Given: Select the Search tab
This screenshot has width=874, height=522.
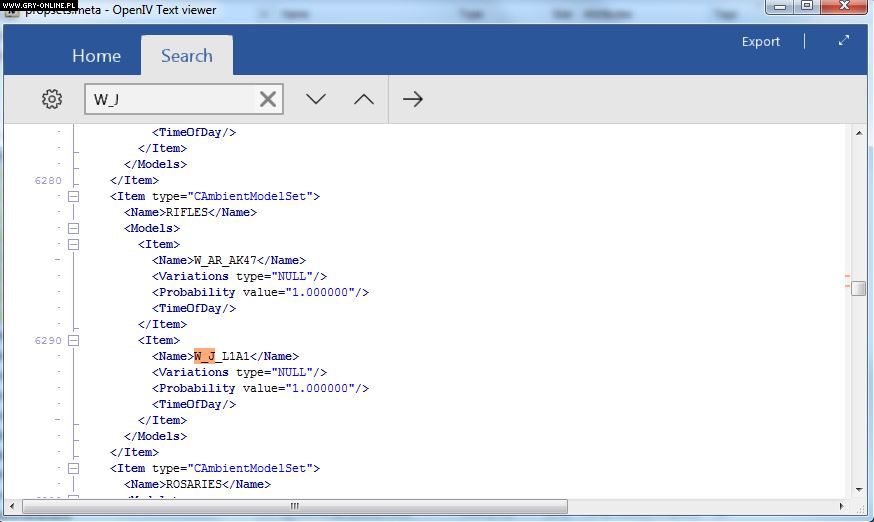Looking at the screenshot, I should click(x=187, y=56).
